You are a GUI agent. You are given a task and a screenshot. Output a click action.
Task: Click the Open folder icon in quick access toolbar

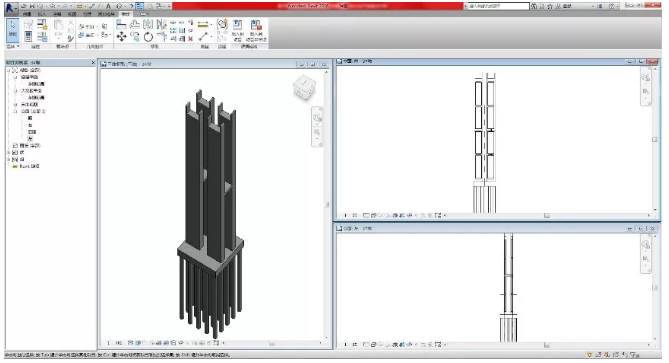pos(24,6)
